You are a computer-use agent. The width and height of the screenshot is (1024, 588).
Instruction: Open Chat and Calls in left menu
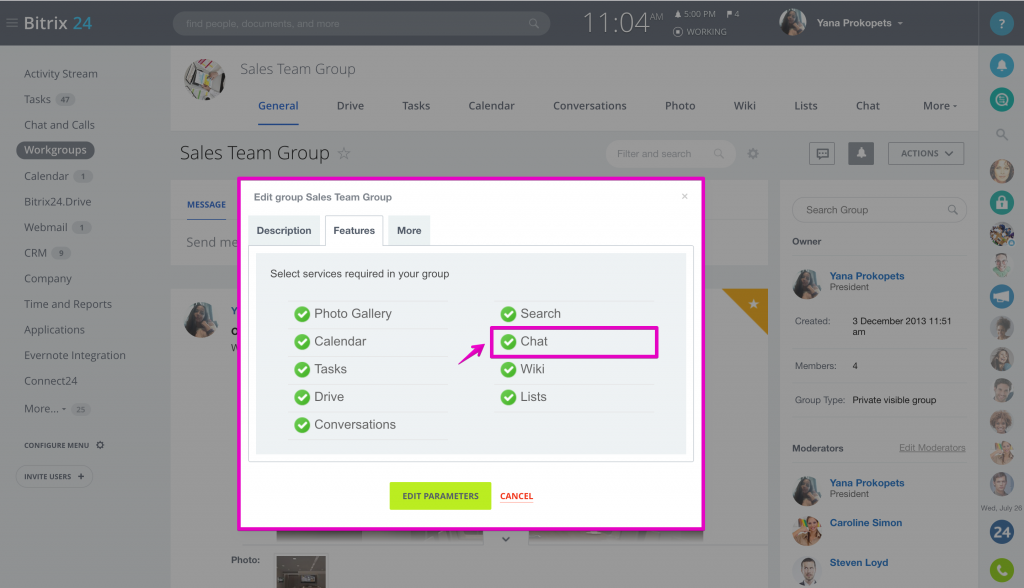pyautogui.click(x=59, y=125)
